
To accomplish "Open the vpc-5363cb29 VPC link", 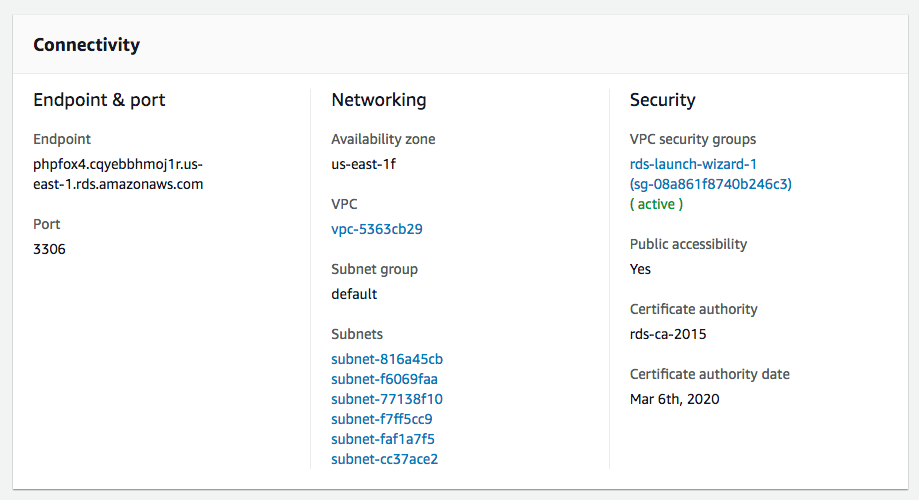I will point(376,229).
